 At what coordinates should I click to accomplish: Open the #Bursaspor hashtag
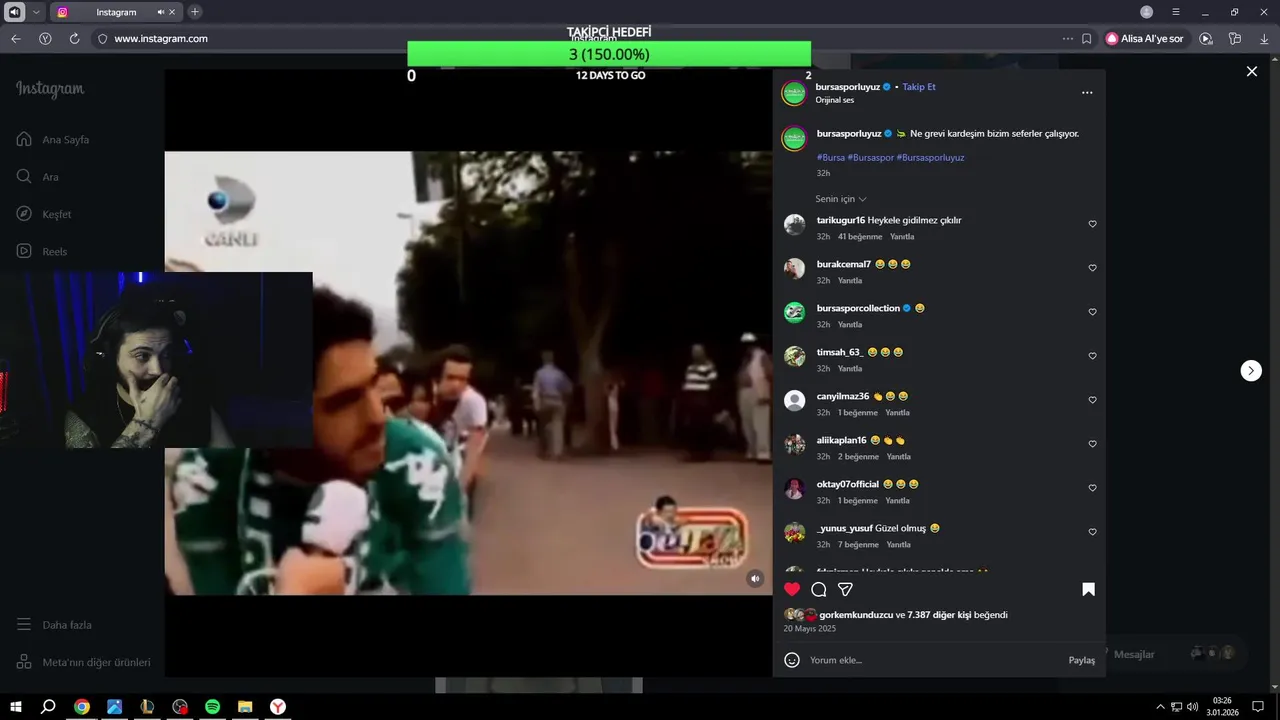(870, 157)
